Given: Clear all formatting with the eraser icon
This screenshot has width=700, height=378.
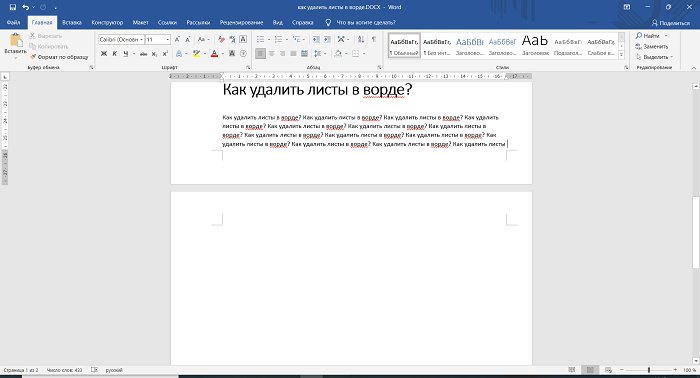Looking at the screenshot, I should [221, 40].
